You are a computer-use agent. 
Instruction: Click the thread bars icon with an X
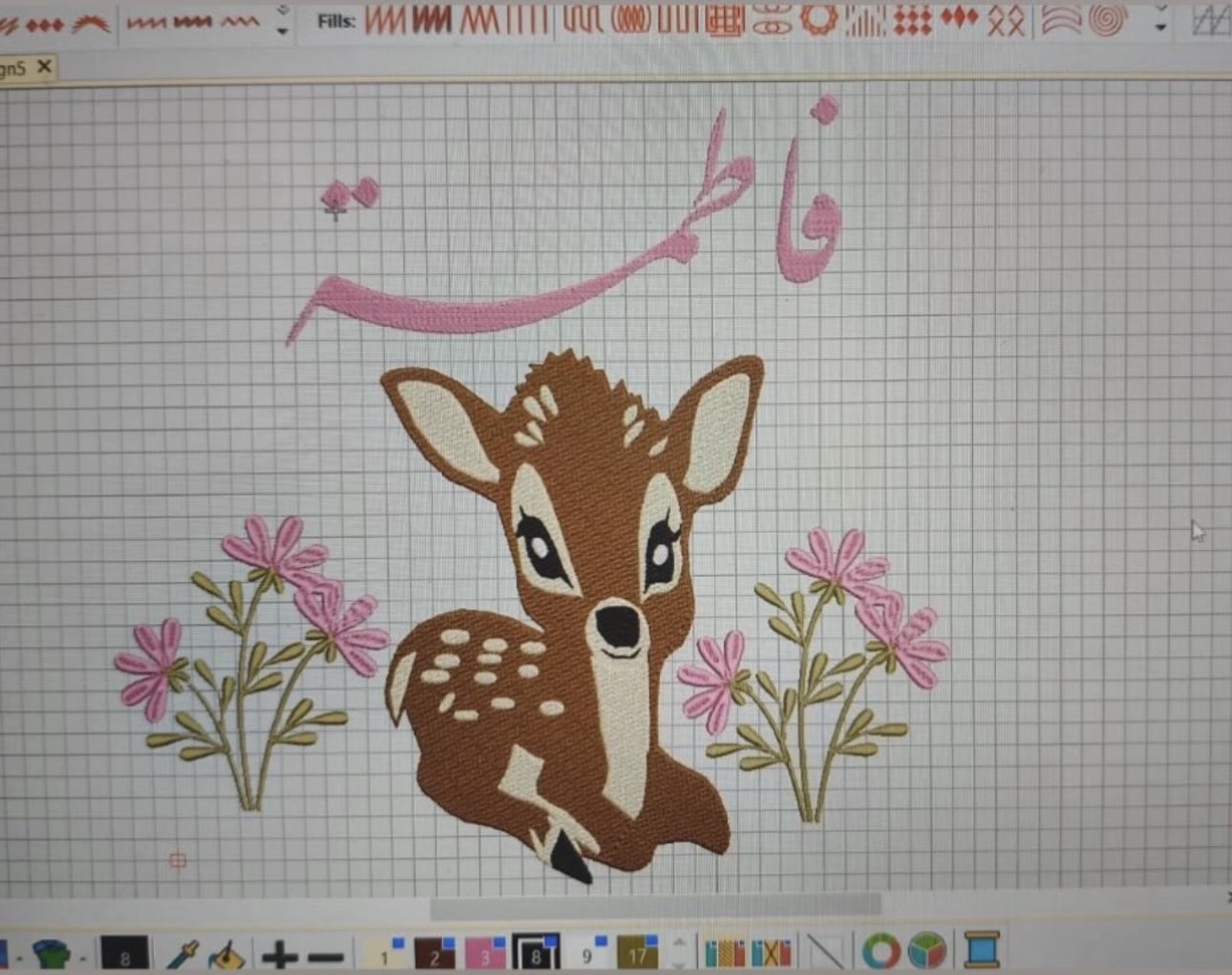[x=772, y=953]
